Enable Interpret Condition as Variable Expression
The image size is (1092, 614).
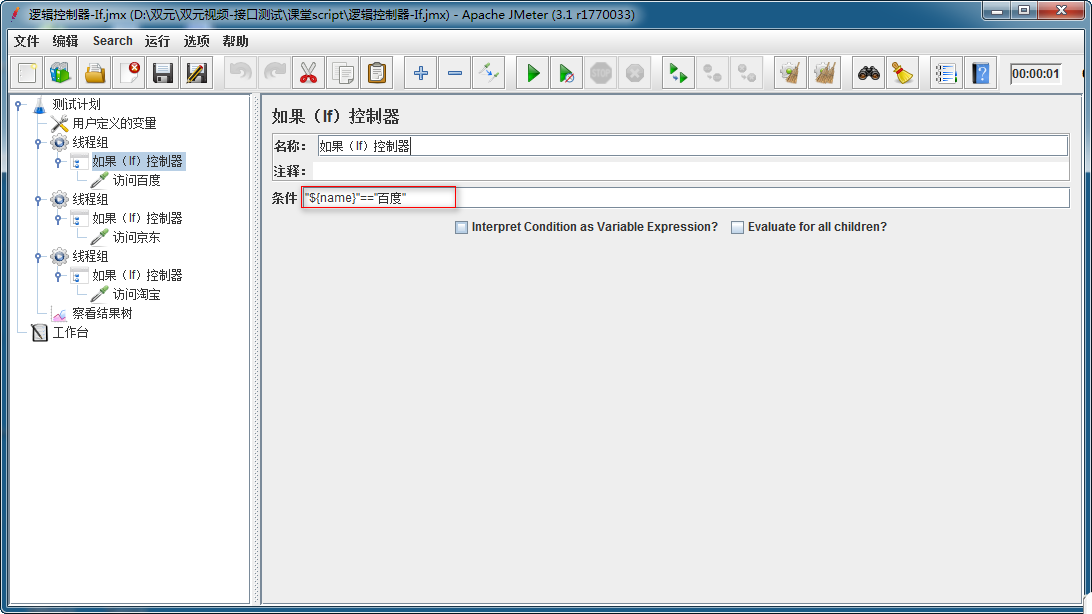coord(461,227)
